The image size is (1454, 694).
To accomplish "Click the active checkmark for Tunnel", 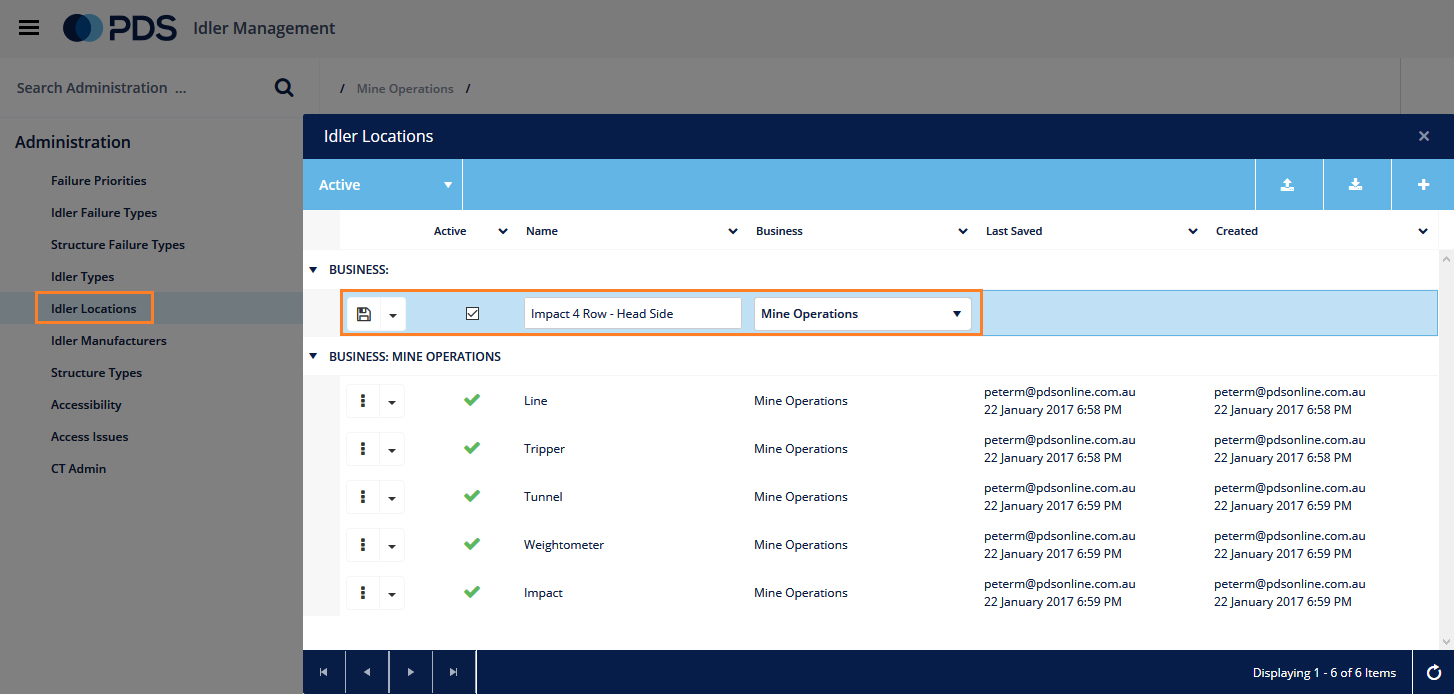I will pyautogui.click(x=472, y=496).
